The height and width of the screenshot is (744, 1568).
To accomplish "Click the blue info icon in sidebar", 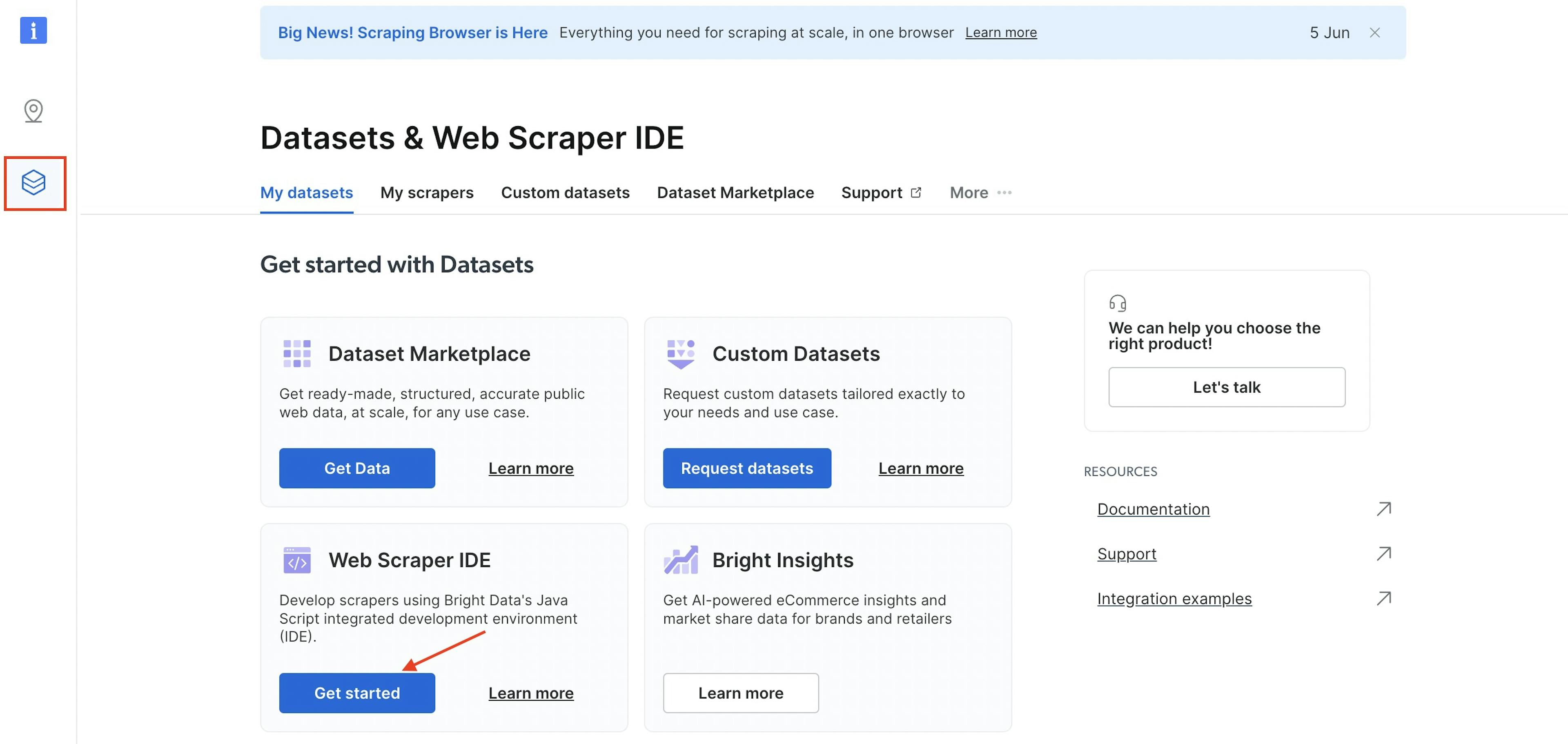I will click(33, 31).
